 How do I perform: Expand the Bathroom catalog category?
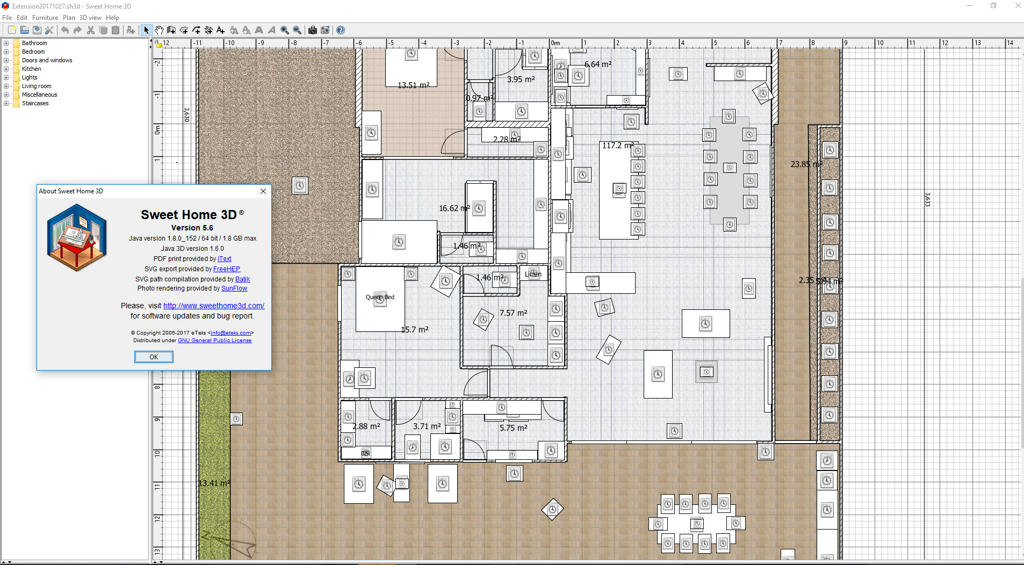point(6,43)
